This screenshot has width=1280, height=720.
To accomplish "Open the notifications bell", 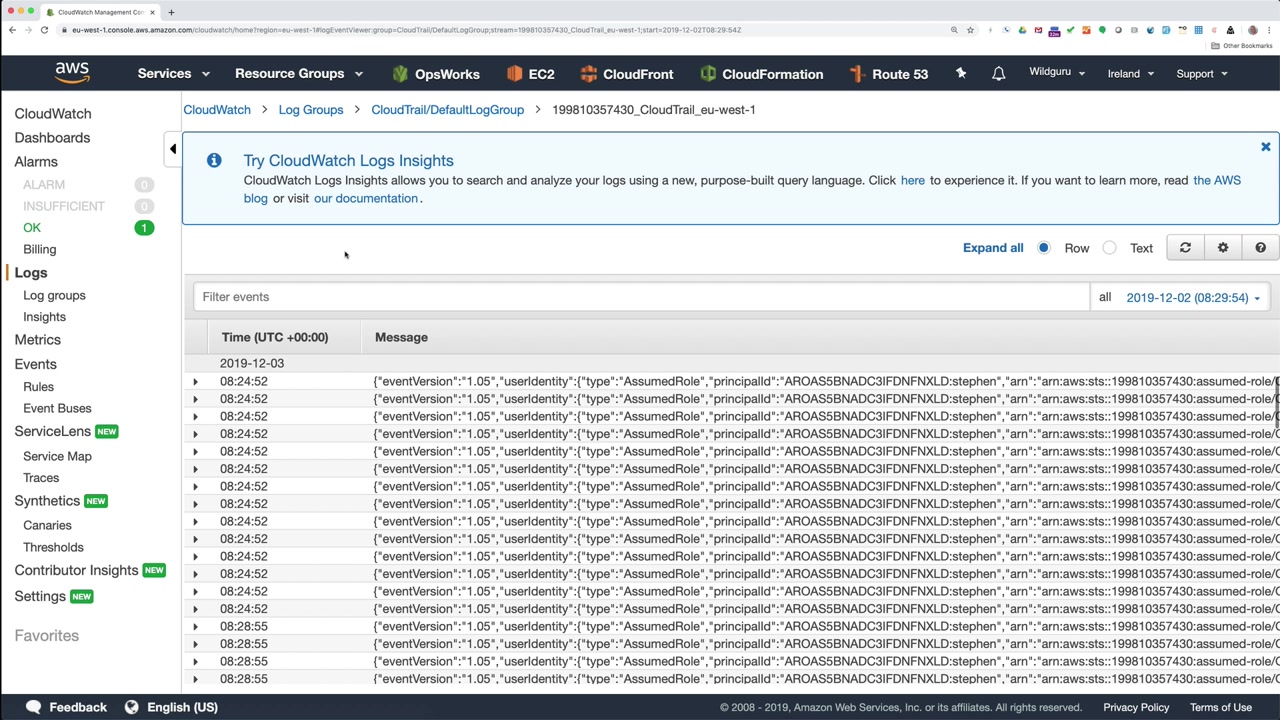I will coord(998,73).
